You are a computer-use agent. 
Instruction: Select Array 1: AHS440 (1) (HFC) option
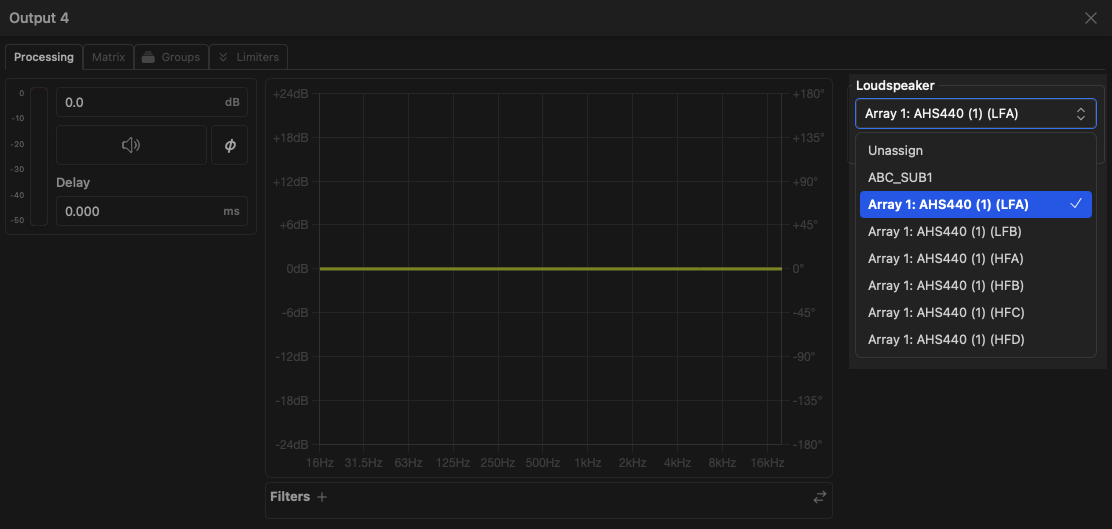pos(945,313)
